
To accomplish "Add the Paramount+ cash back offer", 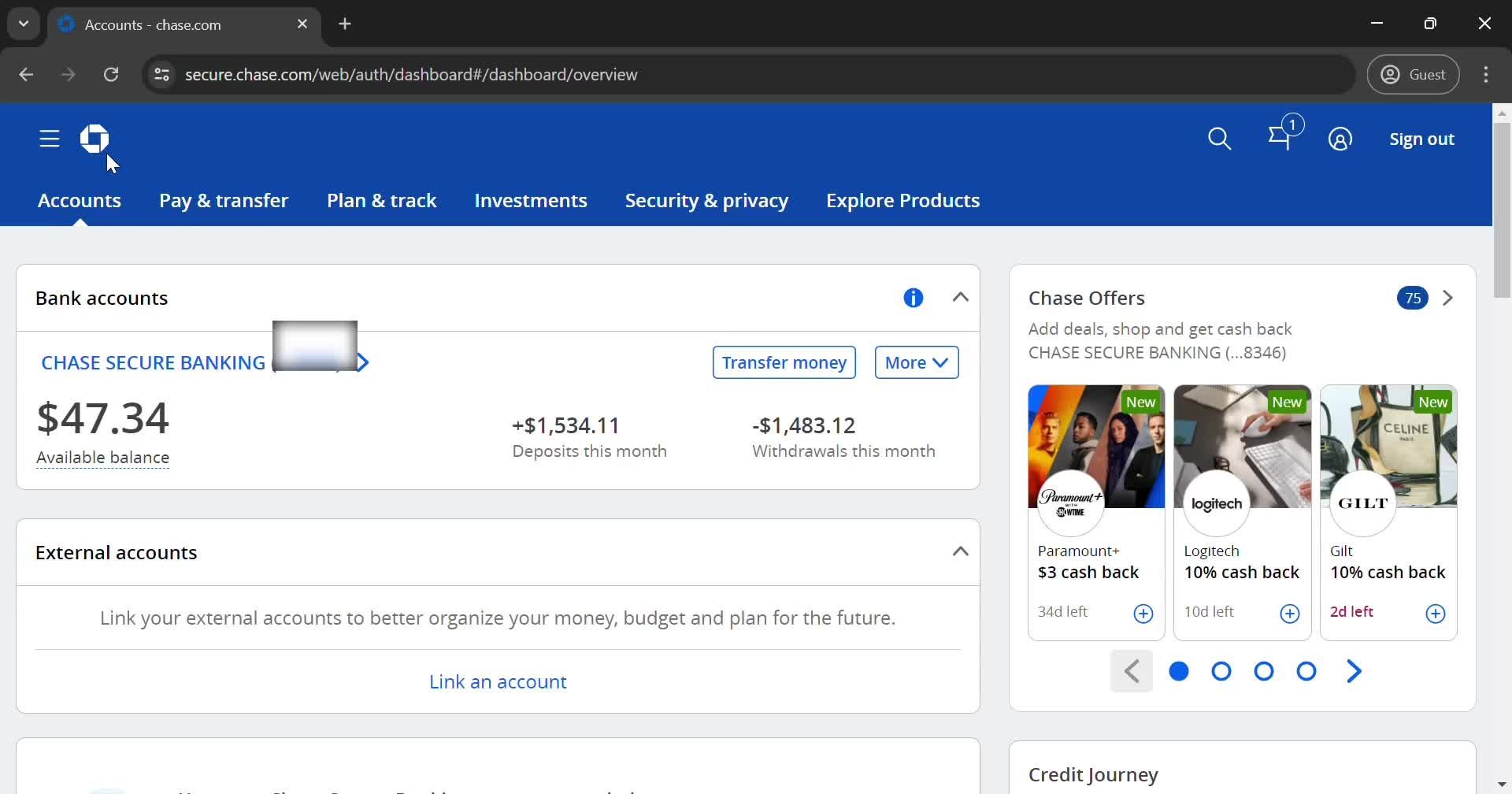I will [1143, 614].
